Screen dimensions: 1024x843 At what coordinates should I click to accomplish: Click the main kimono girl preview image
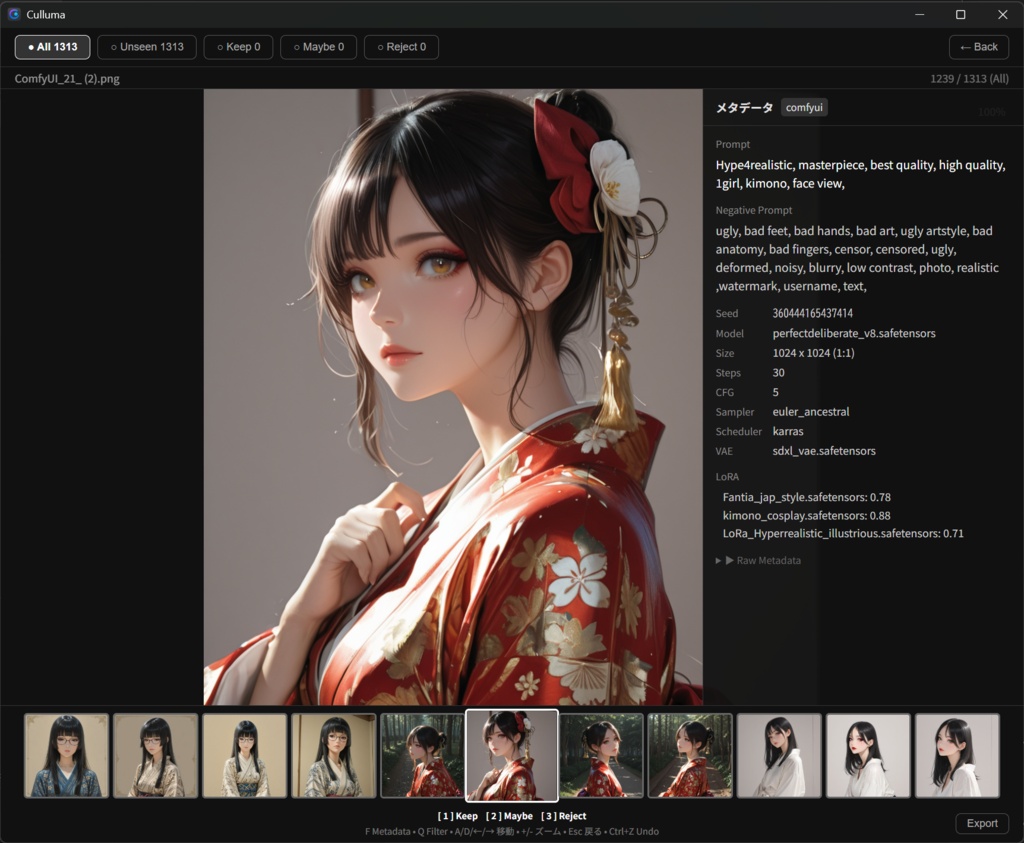[x=453, y=397]
